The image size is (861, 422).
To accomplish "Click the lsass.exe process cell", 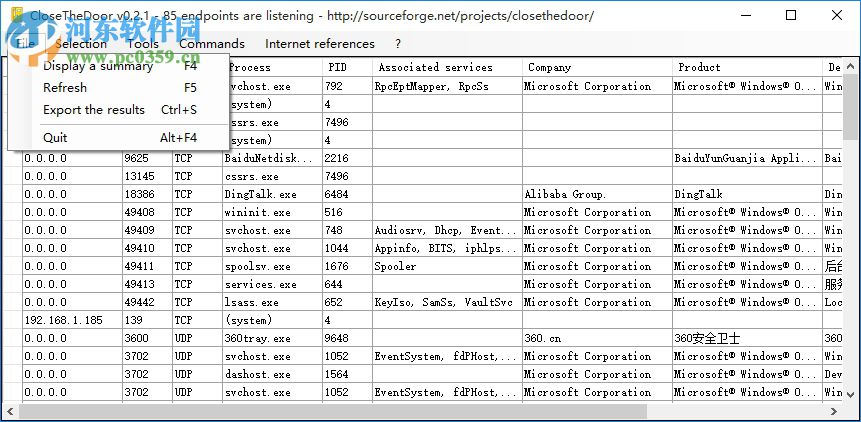I will (273, 302).
